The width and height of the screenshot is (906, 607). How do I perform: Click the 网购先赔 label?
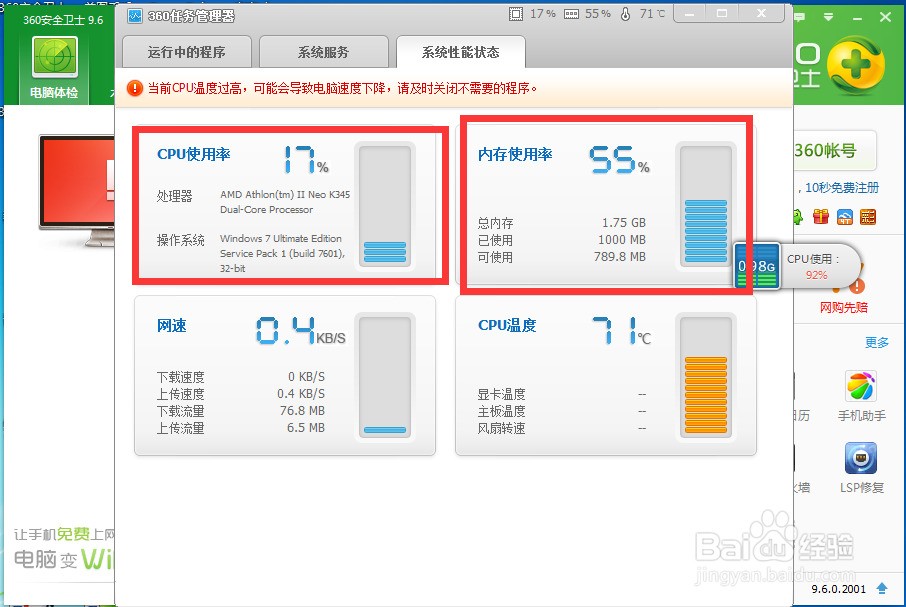coord(844,307)
